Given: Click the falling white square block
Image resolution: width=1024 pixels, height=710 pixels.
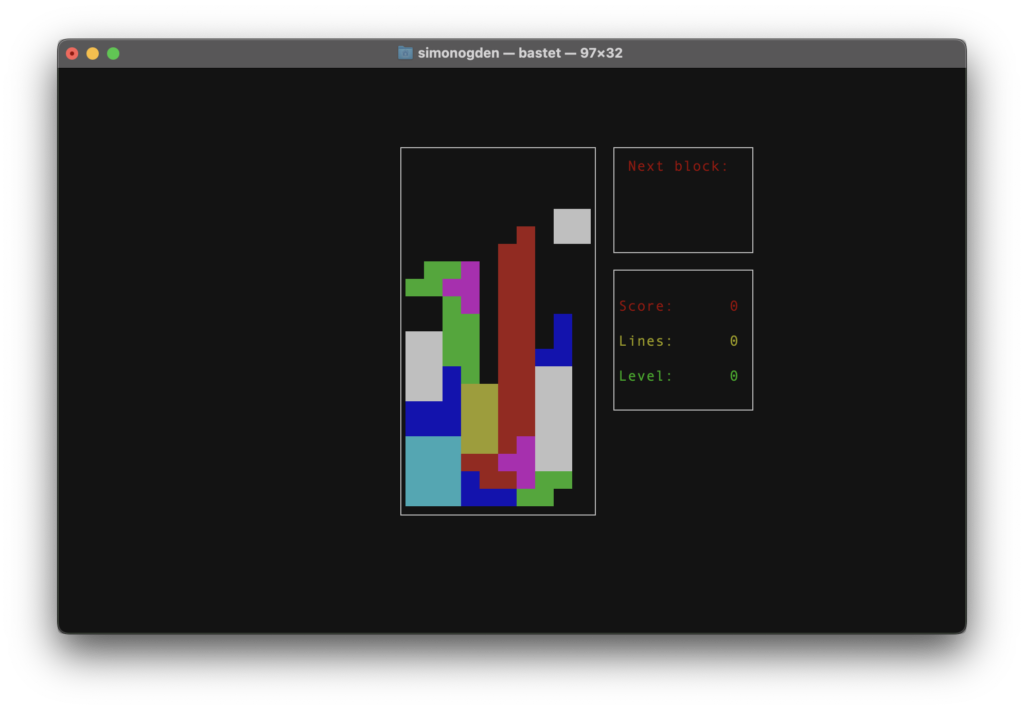Looking at the screenshot, I should coord(572,226).
